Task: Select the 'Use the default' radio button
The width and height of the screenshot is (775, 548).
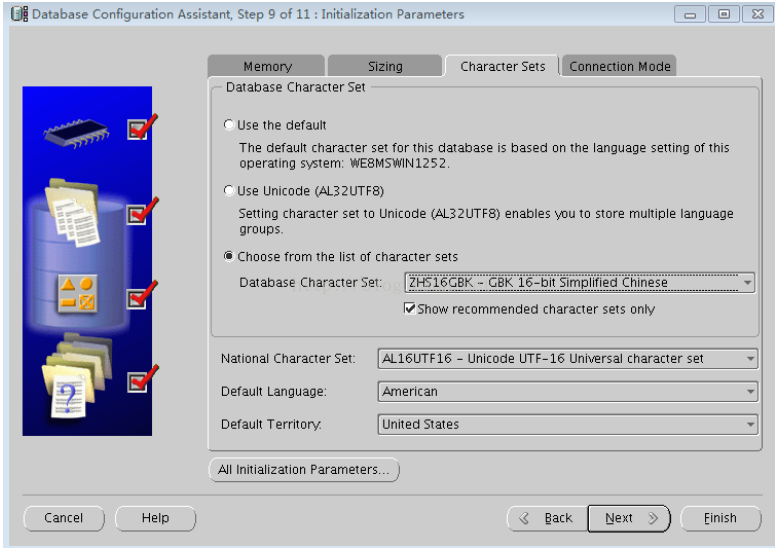Action: tap(229, 125)
